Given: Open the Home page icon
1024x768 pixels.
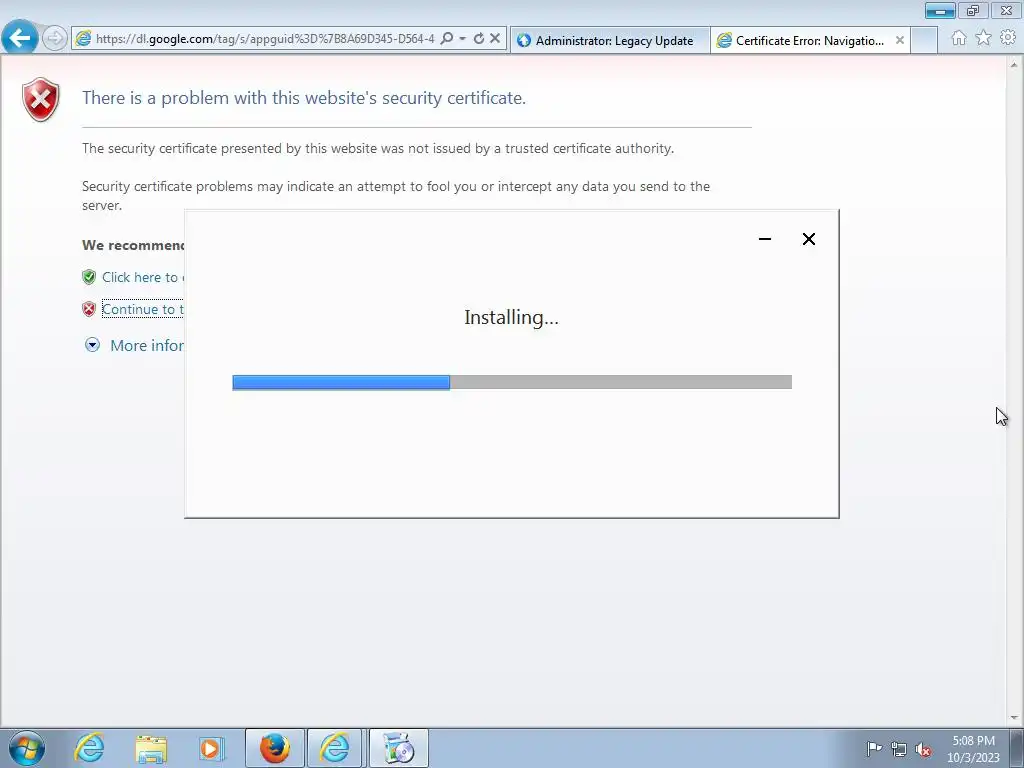Looking at the screenshot, I should pyautogui.click(x=959, y=38).
